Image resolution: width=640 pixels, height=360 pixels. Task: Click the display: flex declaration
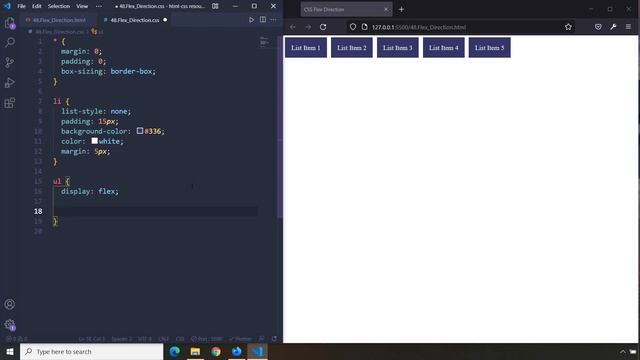pyautogui.click(x=90, y=191)
